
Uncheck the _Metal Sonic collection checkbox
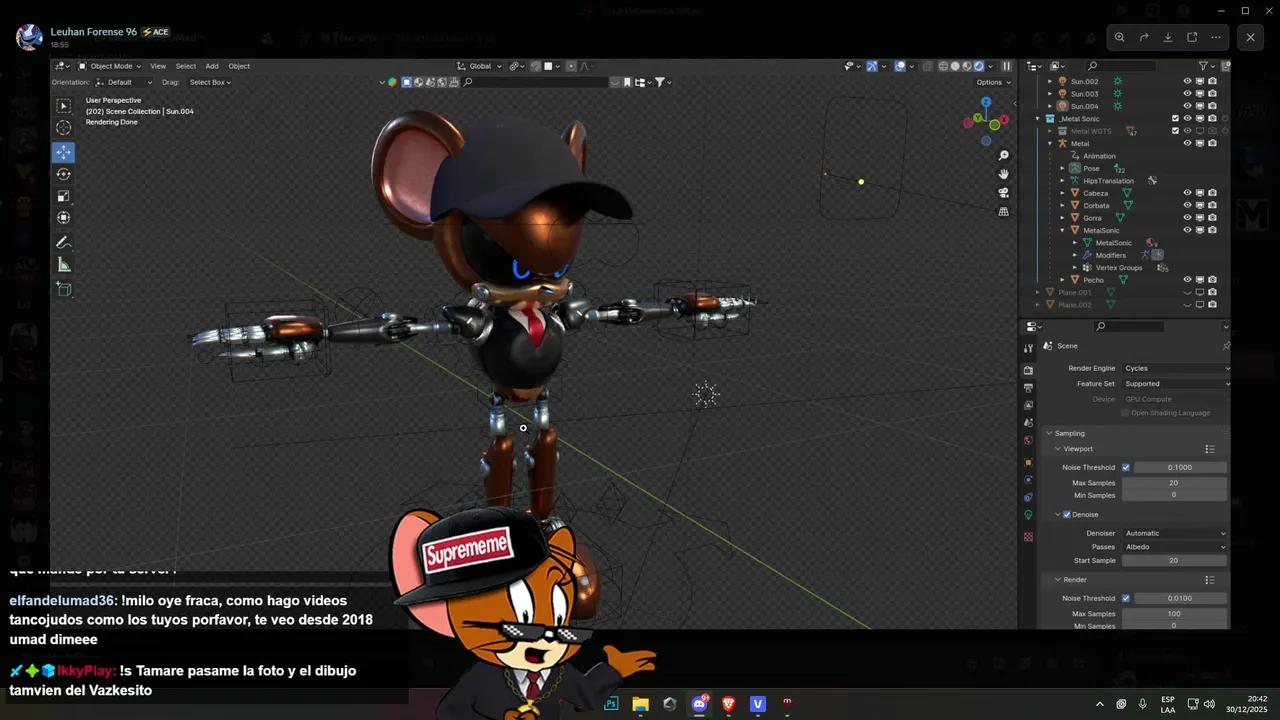(x=1175, y=118)
